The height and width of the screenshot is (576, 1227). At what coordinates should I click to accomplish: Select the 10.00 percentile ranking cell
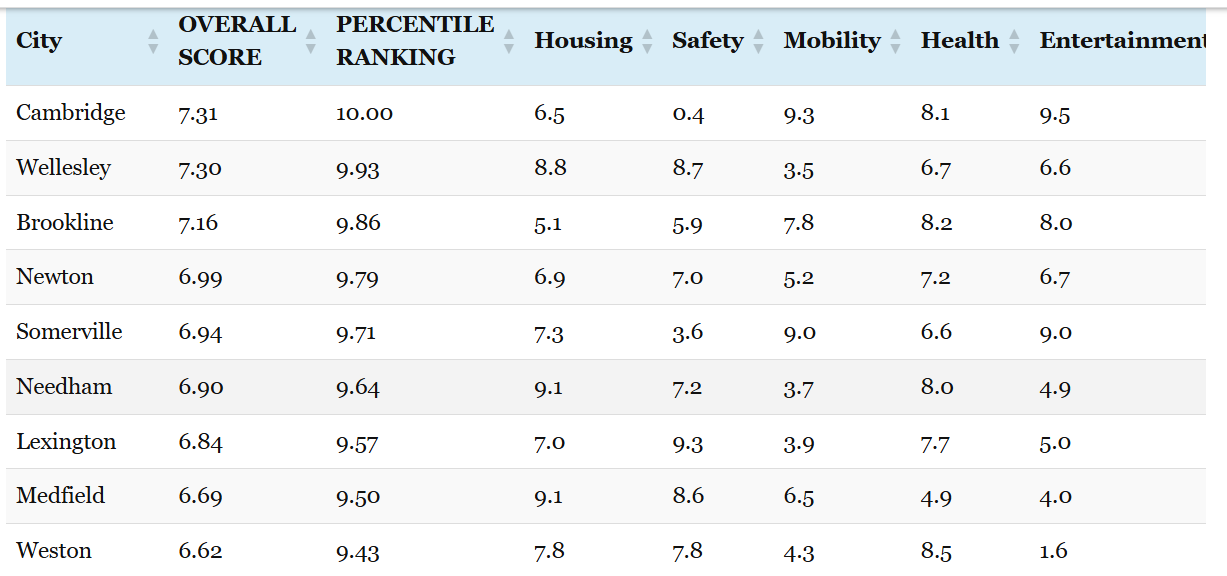[x=364, y=114]
